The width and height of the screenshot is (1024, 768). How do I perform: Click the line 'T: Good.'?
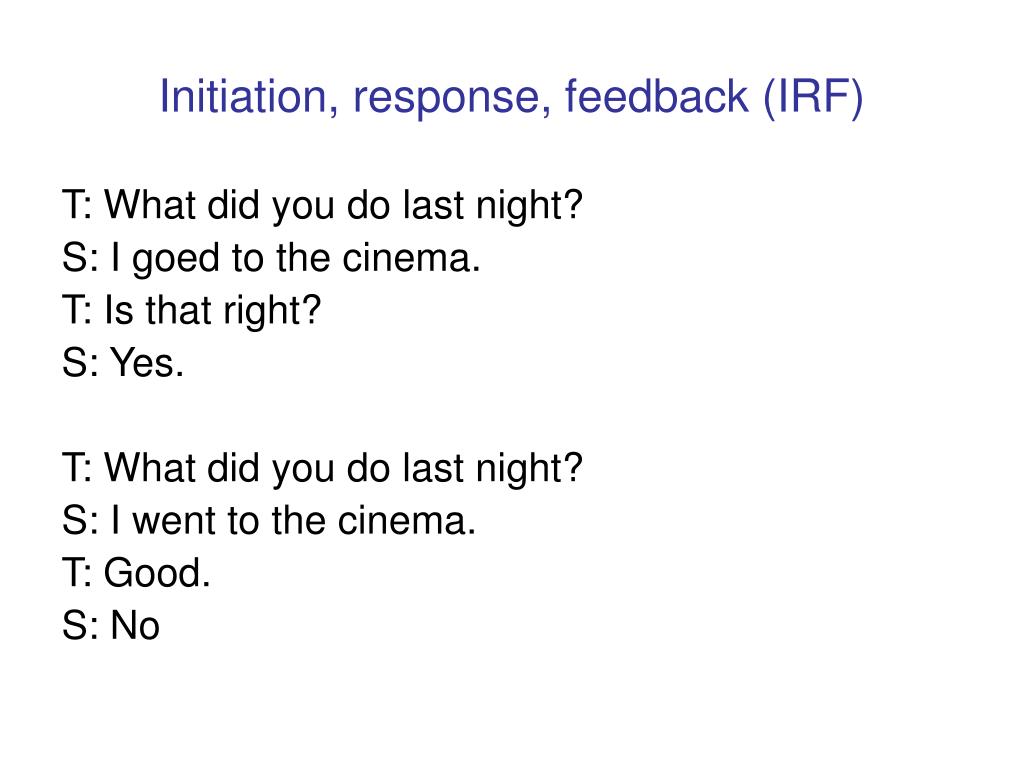(x=136, y=573)
